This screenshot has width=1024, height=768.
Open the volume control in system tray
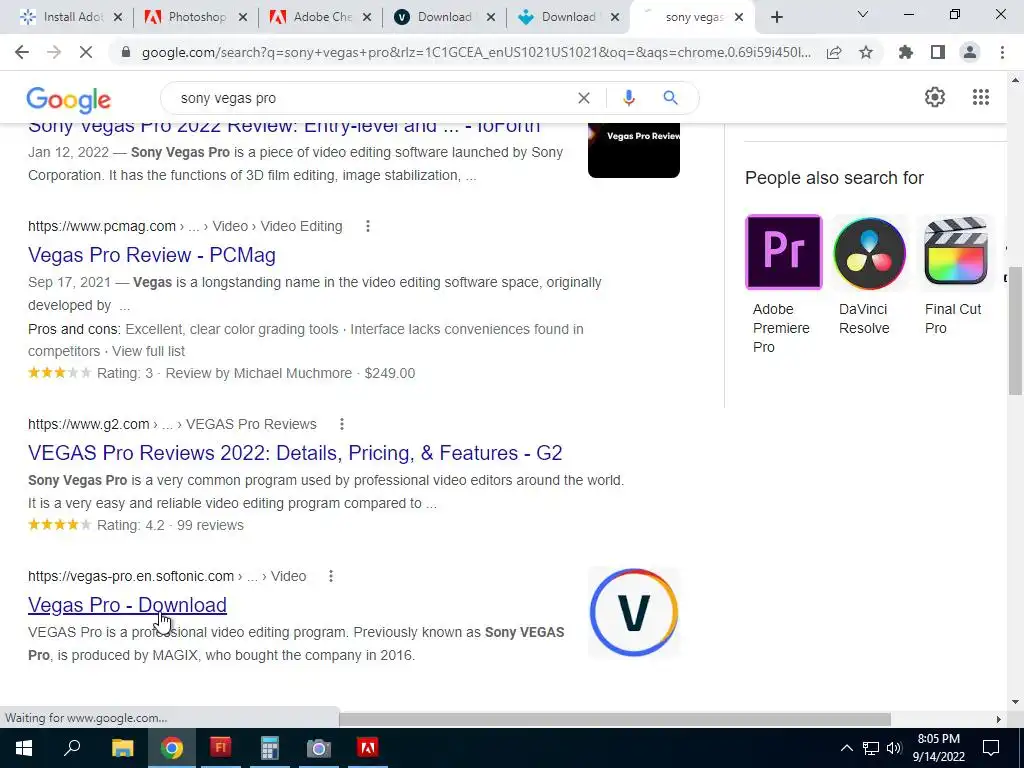pyautogui.click(x=894, y=748)
